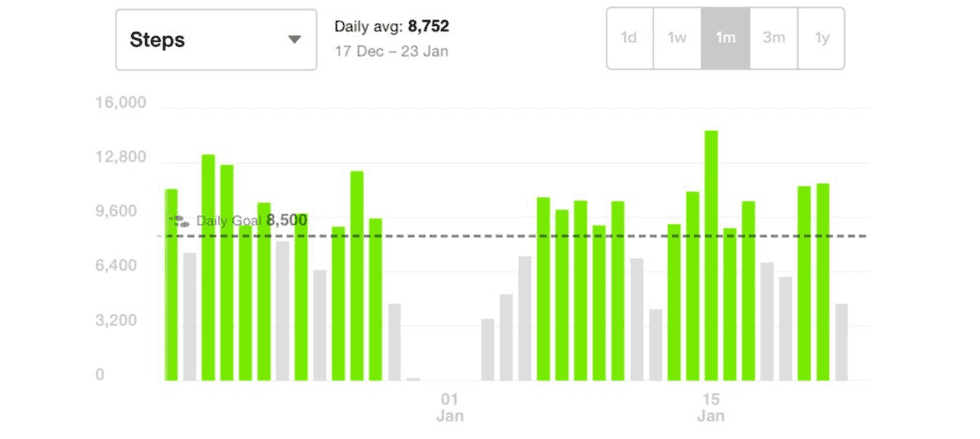The image size is (980, 439).
Task: Open the Steps metric dropdown
Action: click(x=215, y=40)
